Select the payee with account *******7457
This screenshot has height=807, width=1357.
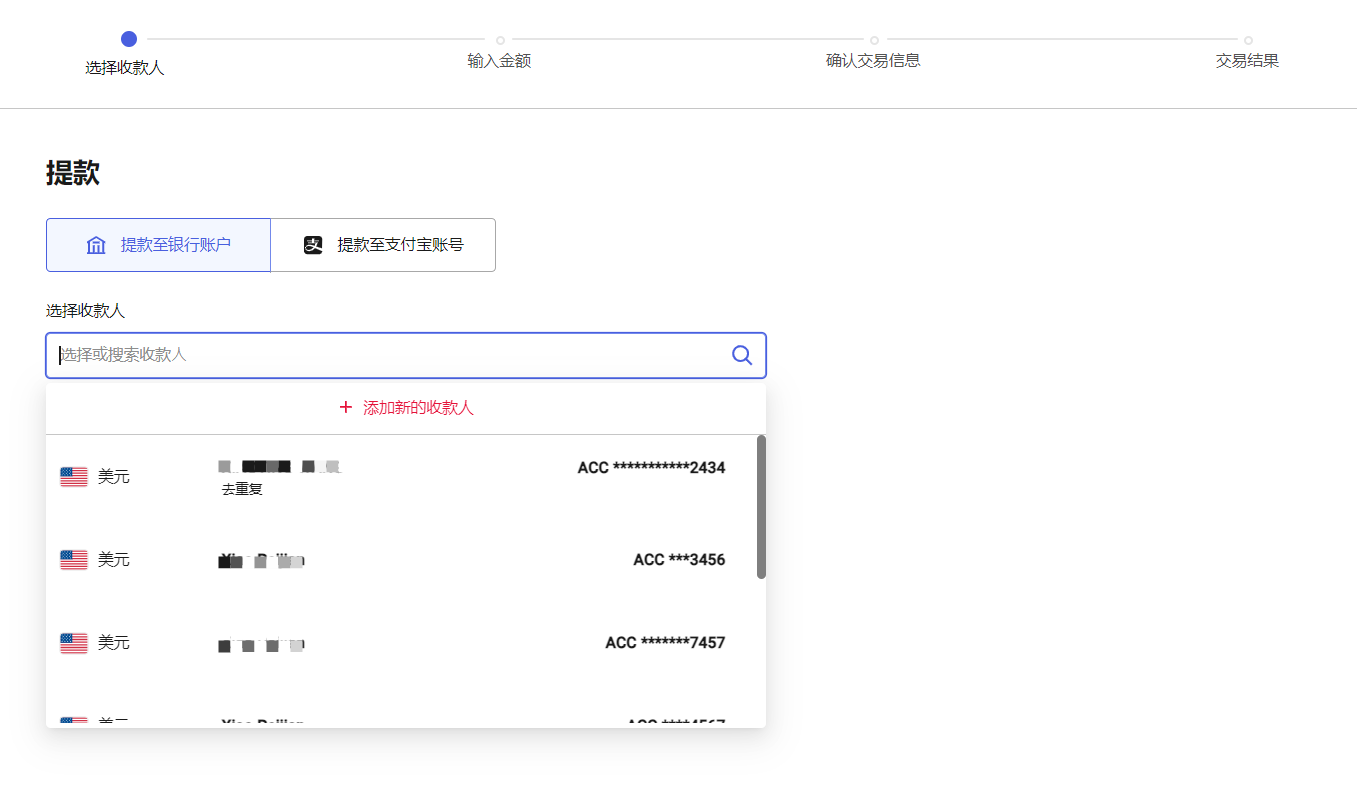click(x=405, y=643)
